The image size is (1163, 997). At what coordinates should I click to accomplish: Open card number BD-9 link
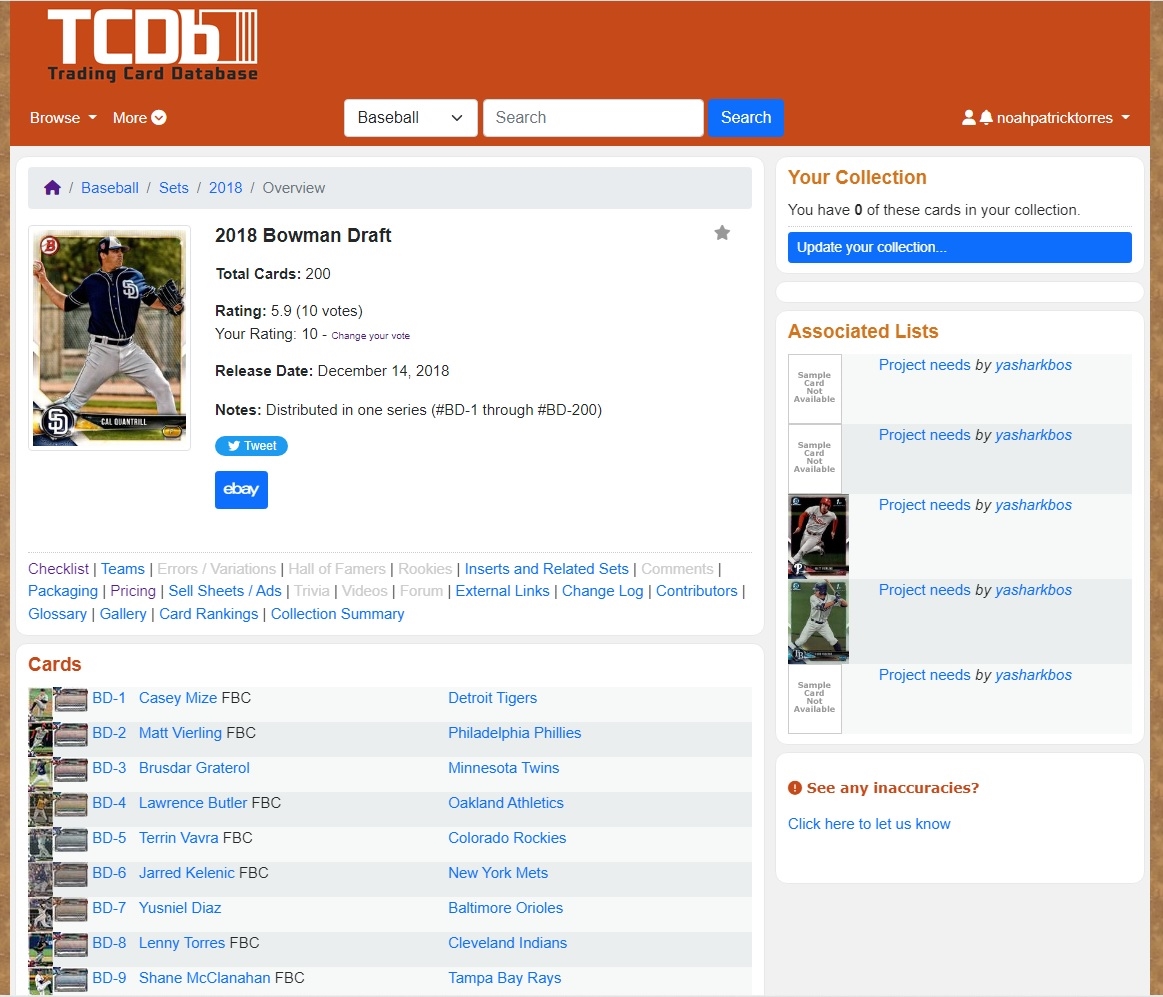pos(109,978)
